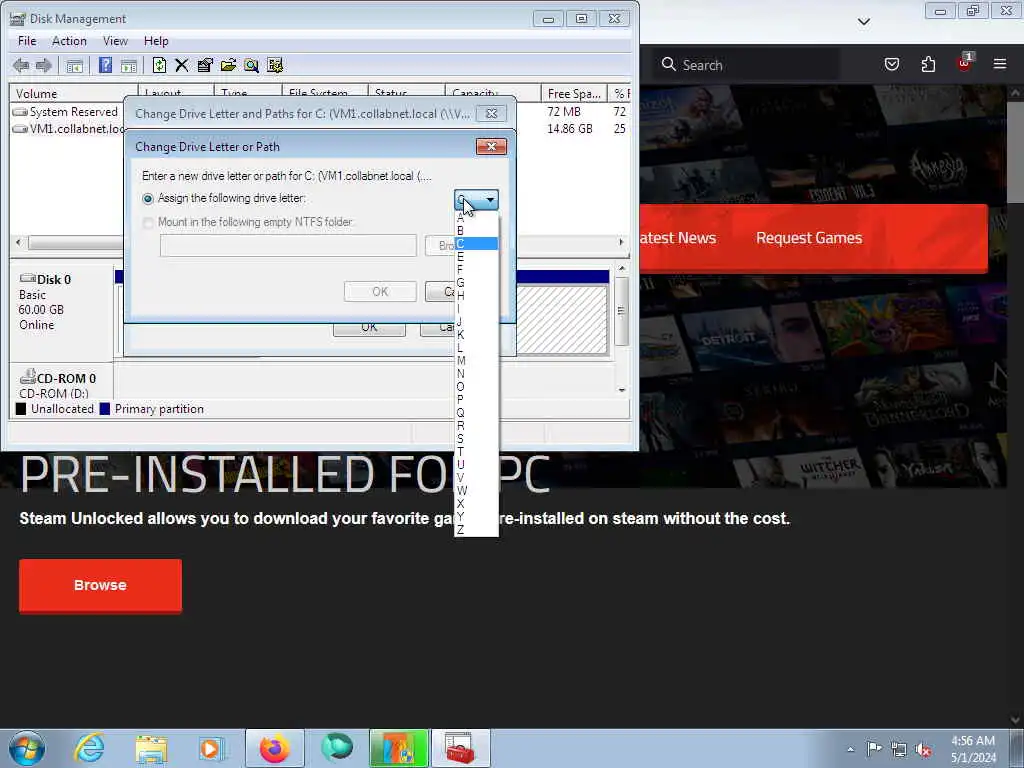Open the red toolbox taskbar icon
The image size is (1024, 768).
click(x=460, y=748)
